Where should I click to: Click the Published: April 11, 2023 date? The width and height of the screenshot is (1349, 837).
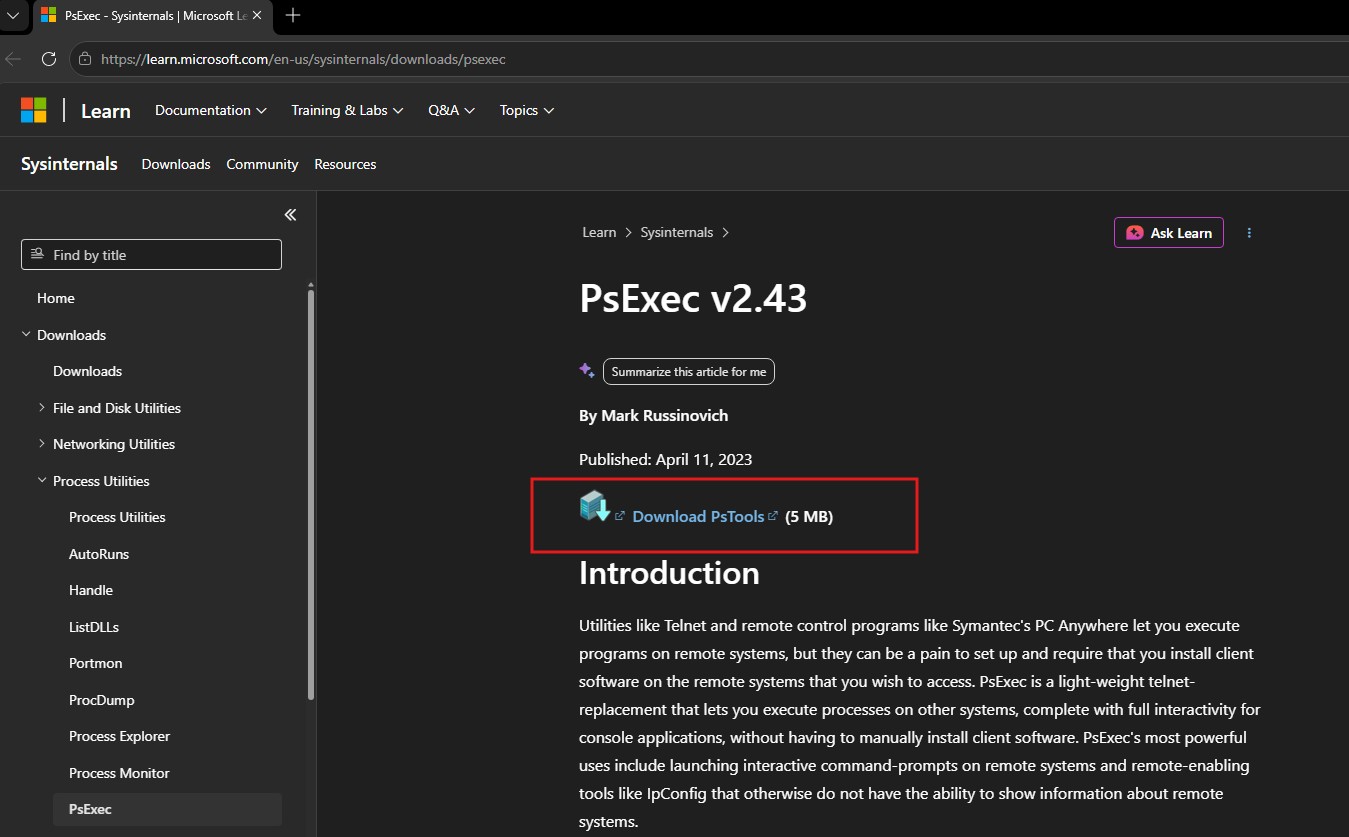tap(666, 460)
